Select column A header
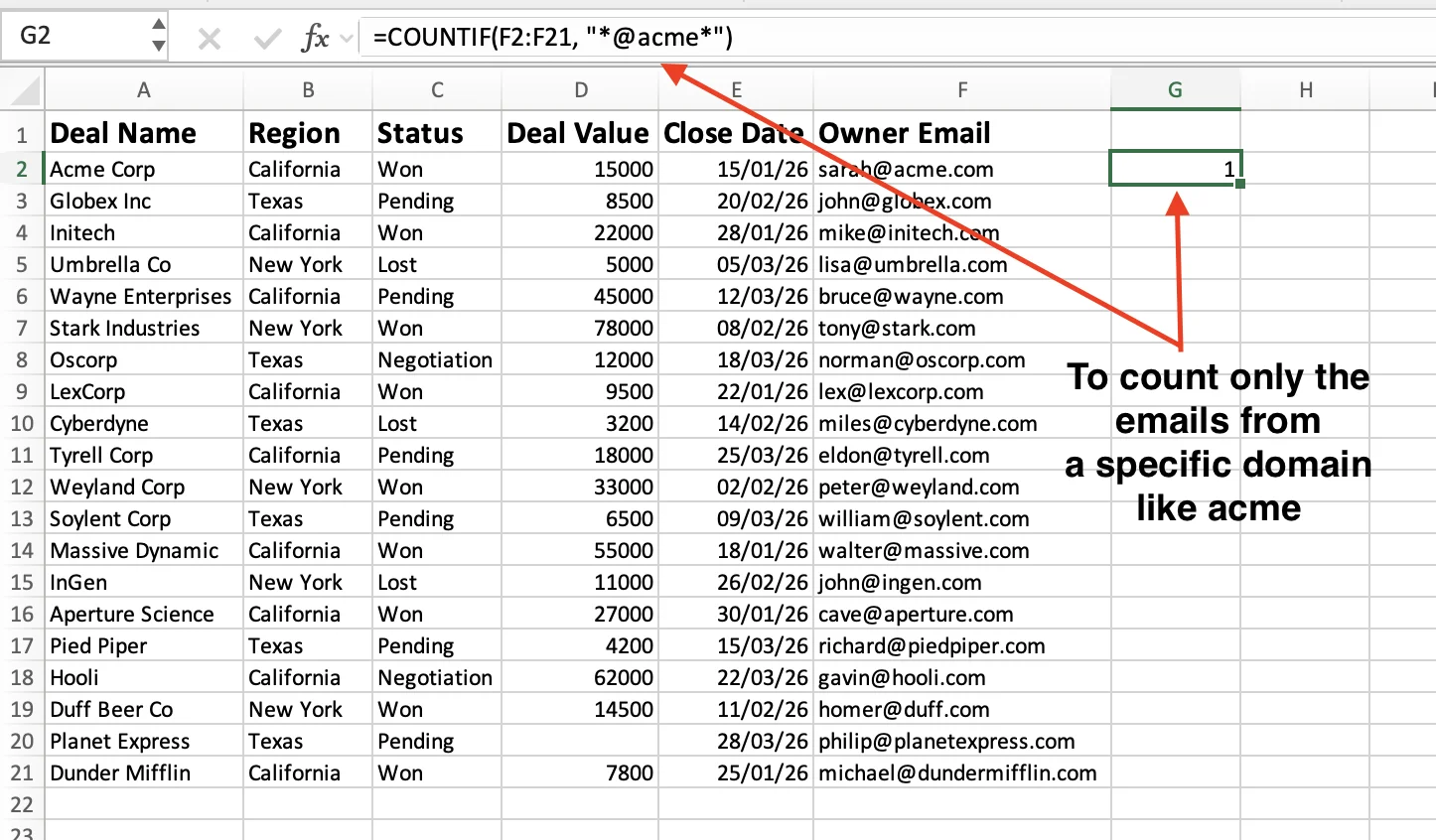1436x840 pixels. (x=144, y=90)
